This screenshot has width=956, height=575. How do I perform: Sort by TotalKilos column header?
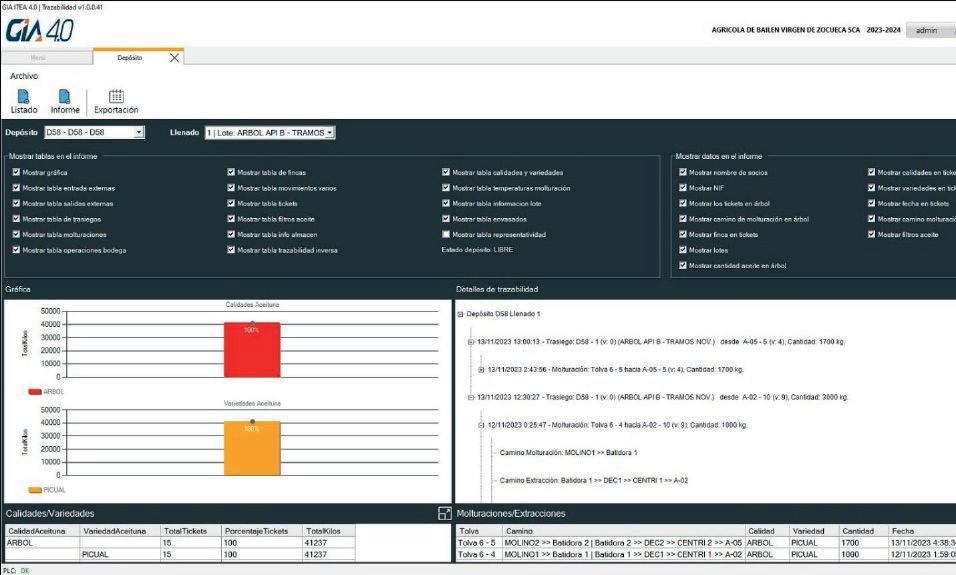[329, 530]
